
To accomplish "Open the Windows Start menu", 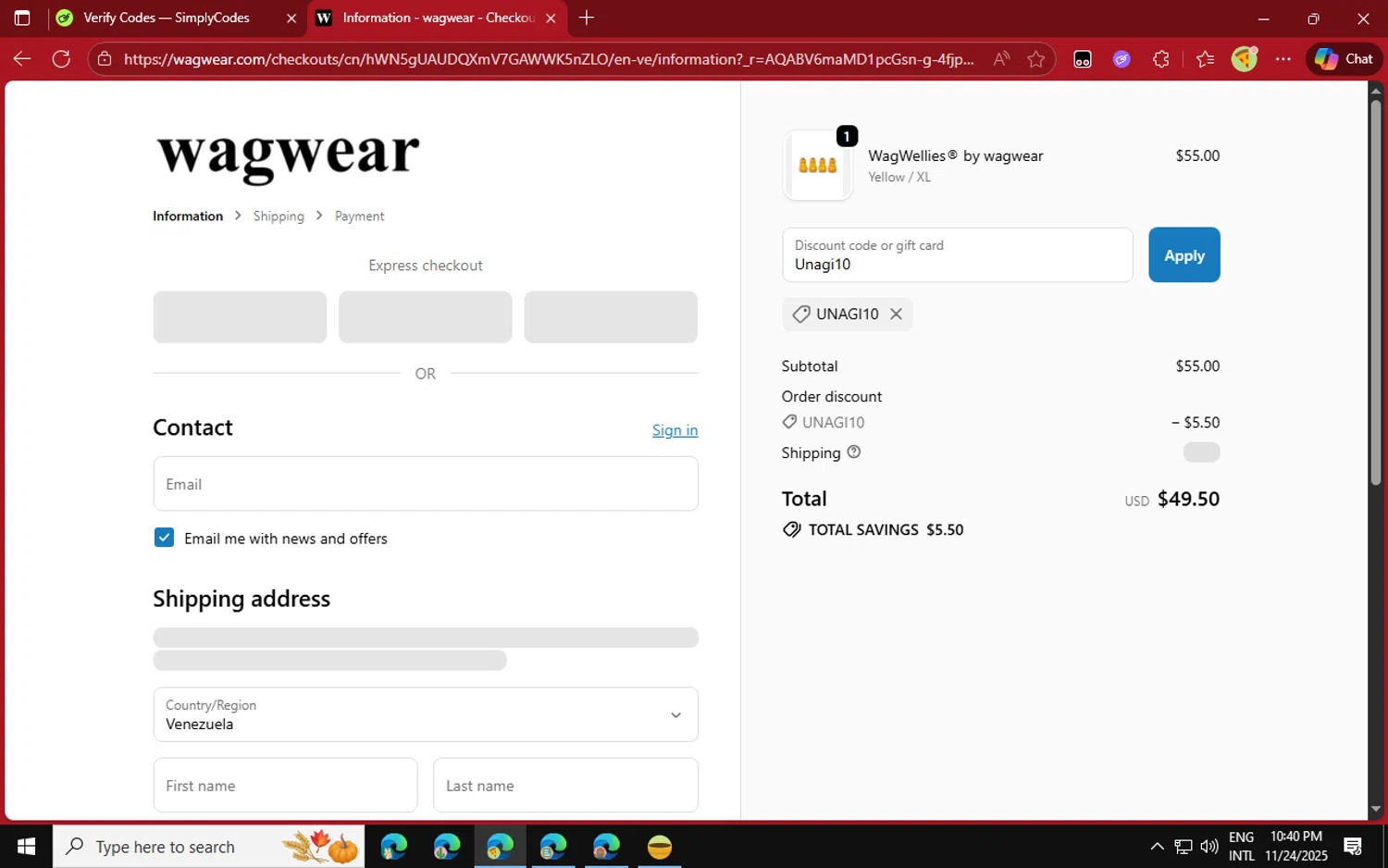I will click(26, 847).
